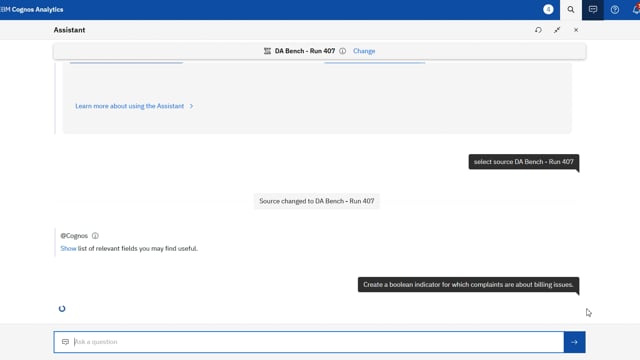Select the 'select source DA Bench' message bubble
This screenshot has width=640, height=360.
(x=524, y=162)
